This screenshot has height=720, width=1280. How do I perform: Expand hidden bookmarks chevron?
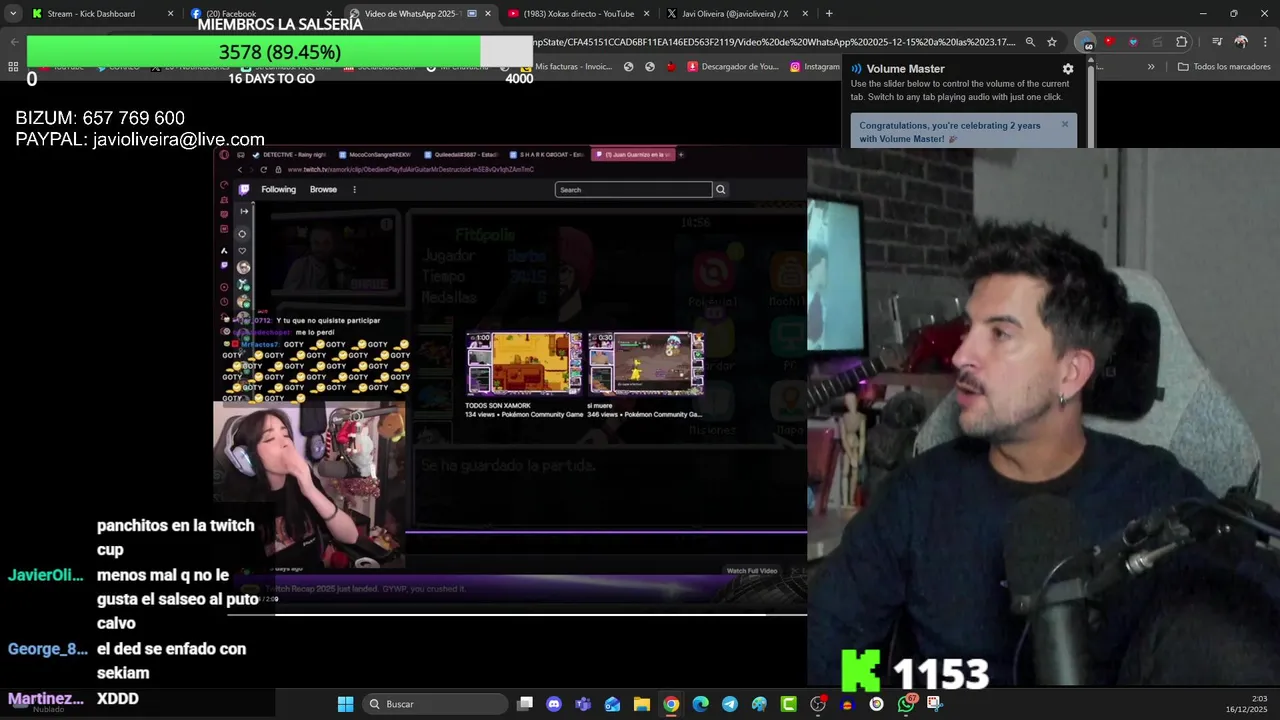[1151, 67]
